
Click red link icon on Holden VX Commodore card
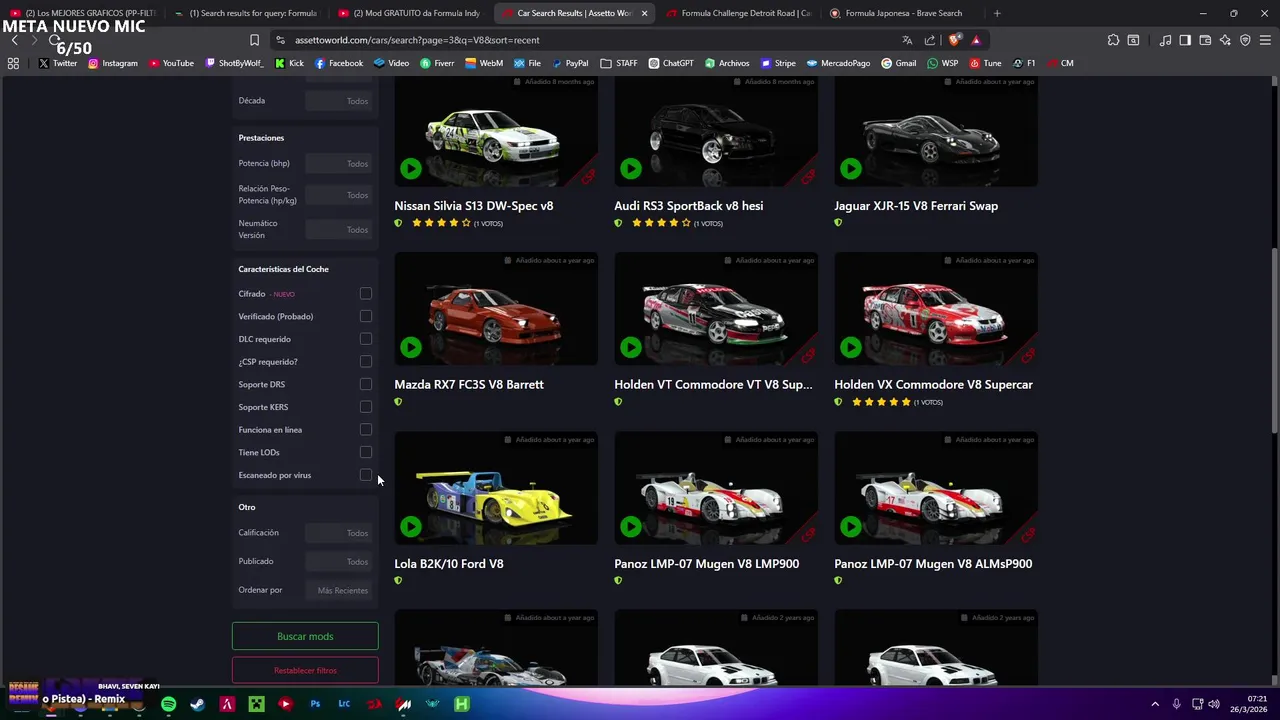click(x=1028, y=356)
